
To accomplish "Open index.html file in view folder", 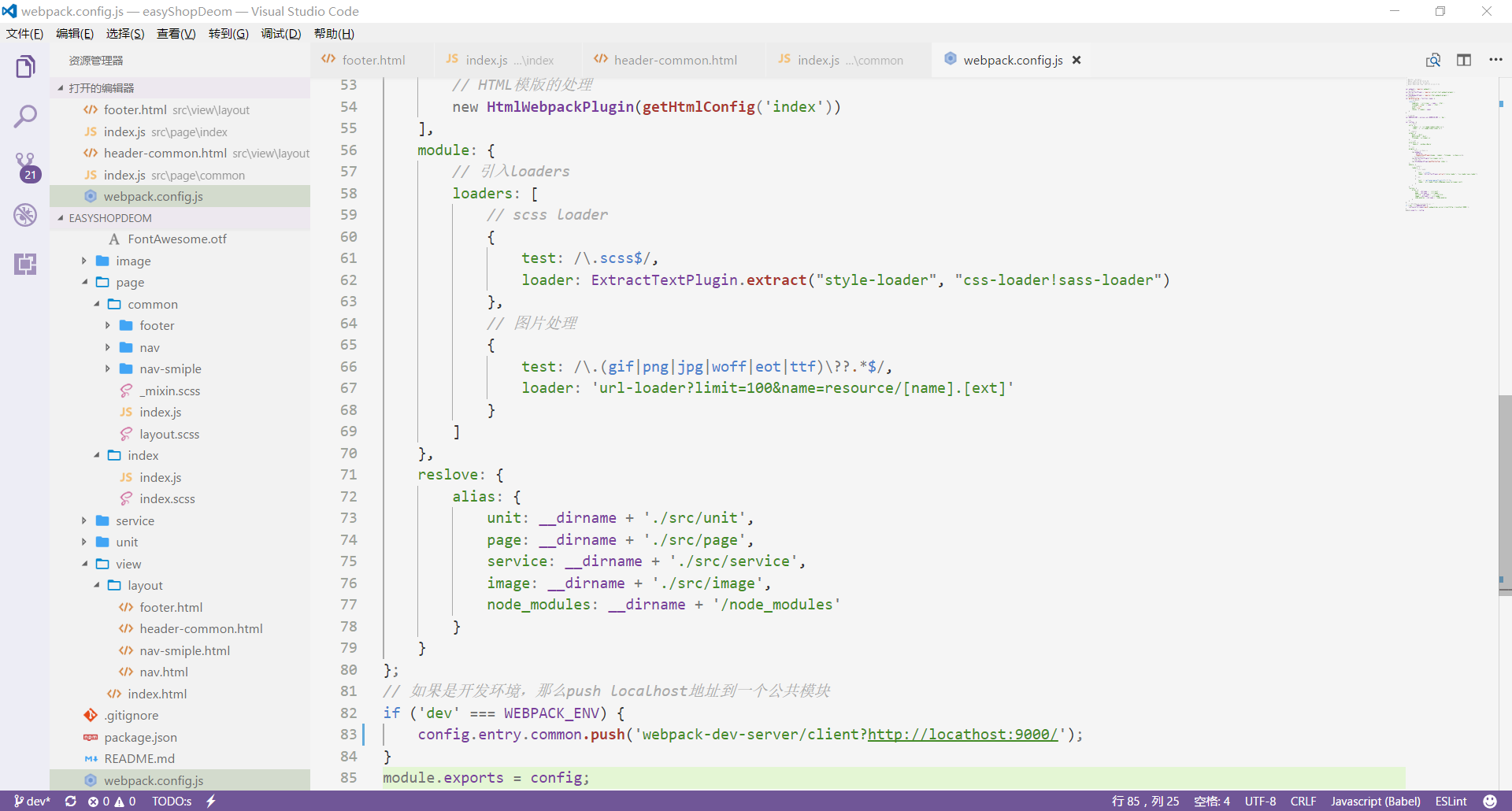I will pos(180,694).
